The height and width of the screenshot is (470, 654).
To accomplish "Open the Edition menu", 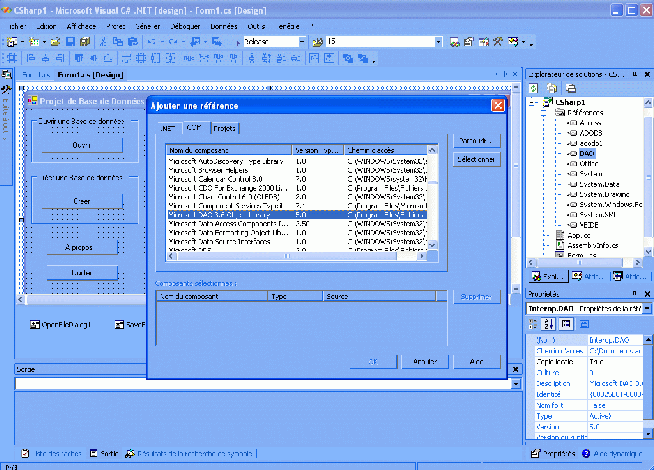I will [x=46, y=26].
